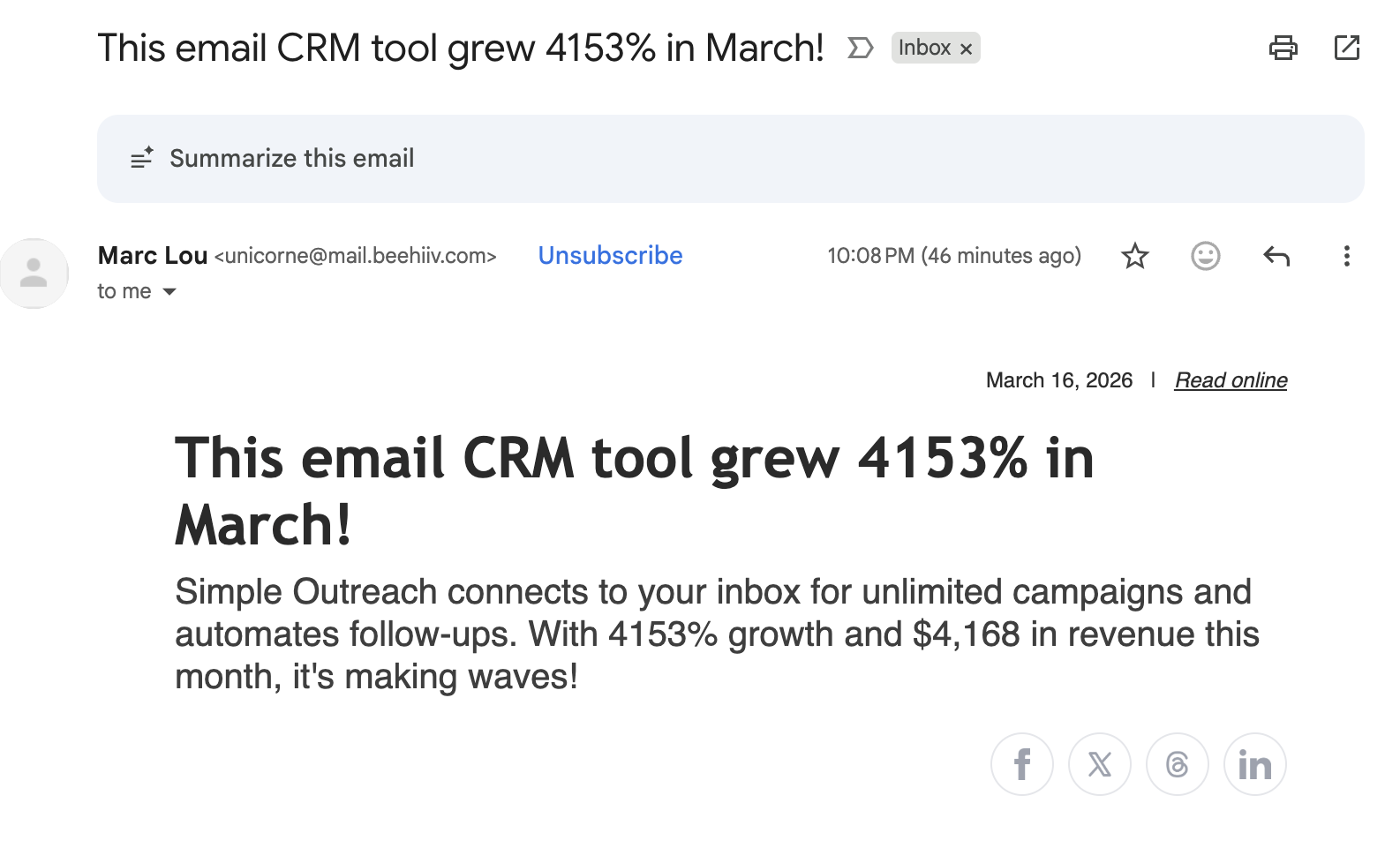
Task: Print this email with the printer icon
Action: [1283, 48]
